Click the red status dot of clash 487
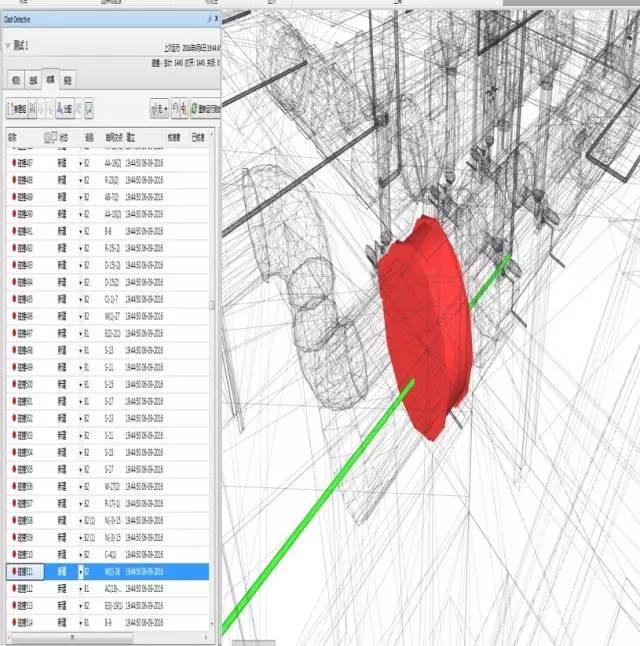The image size is (640, 646). coord(13,162)
